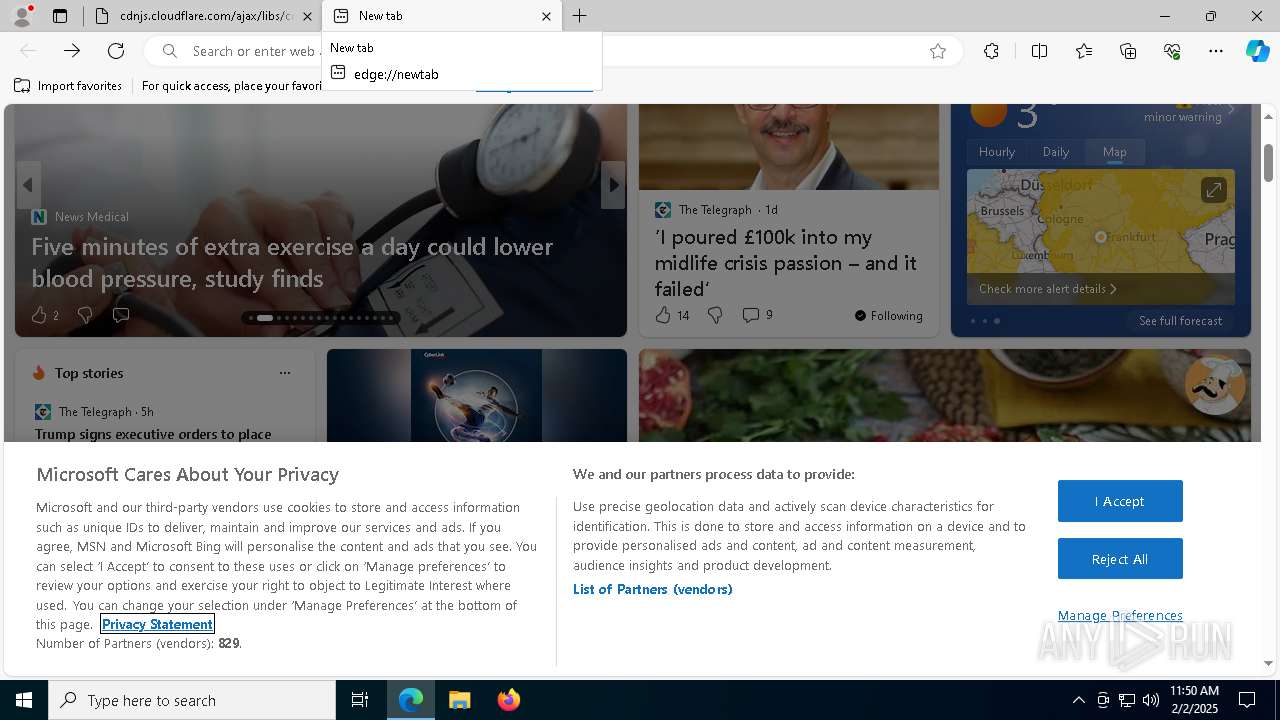This screenshot has width=1280, height=720.
Task: Show hidden system tray icons
Action: pyautogui.click(x=1078, y=700)
